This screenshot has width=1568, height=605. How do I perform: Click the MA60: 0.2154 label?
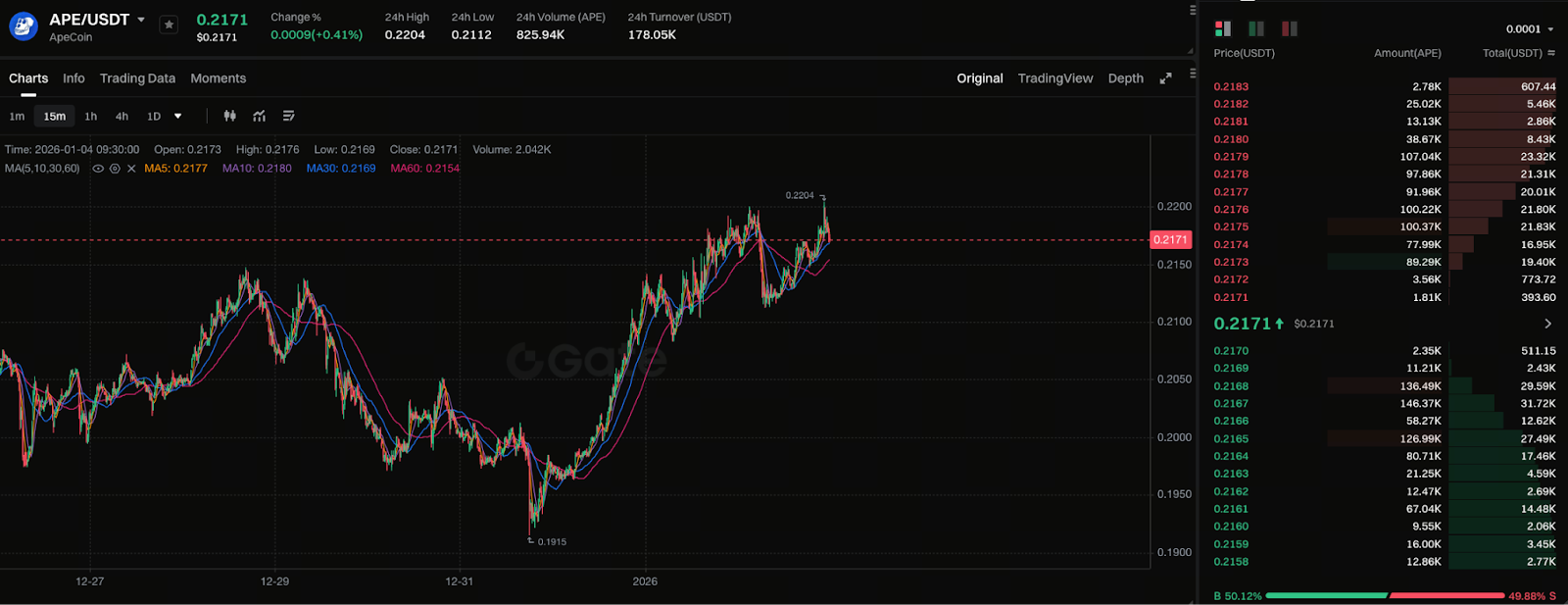coord(425,169)
